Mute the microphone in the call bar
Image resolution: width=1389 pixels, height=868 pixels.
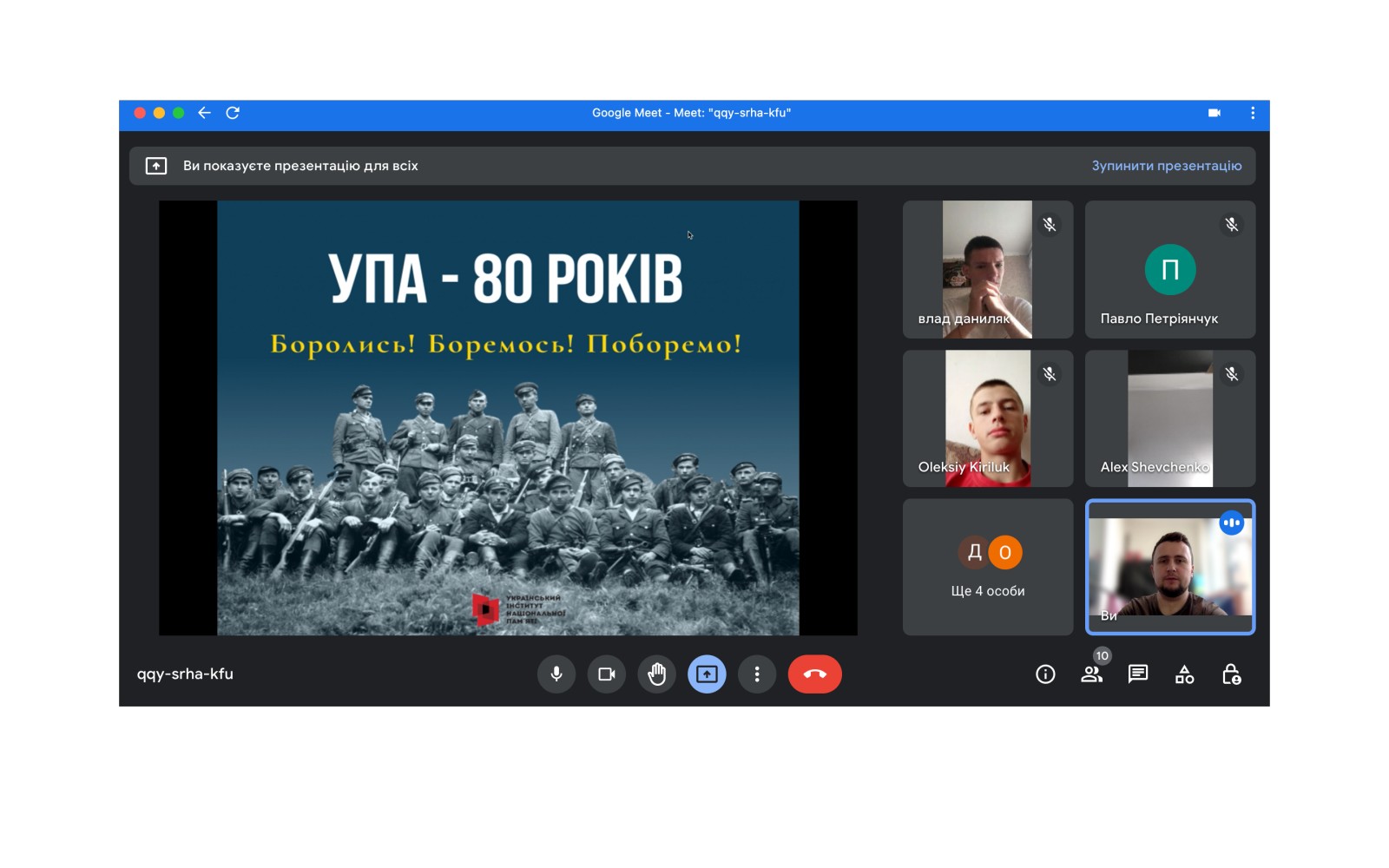click(x=556, y=674)
